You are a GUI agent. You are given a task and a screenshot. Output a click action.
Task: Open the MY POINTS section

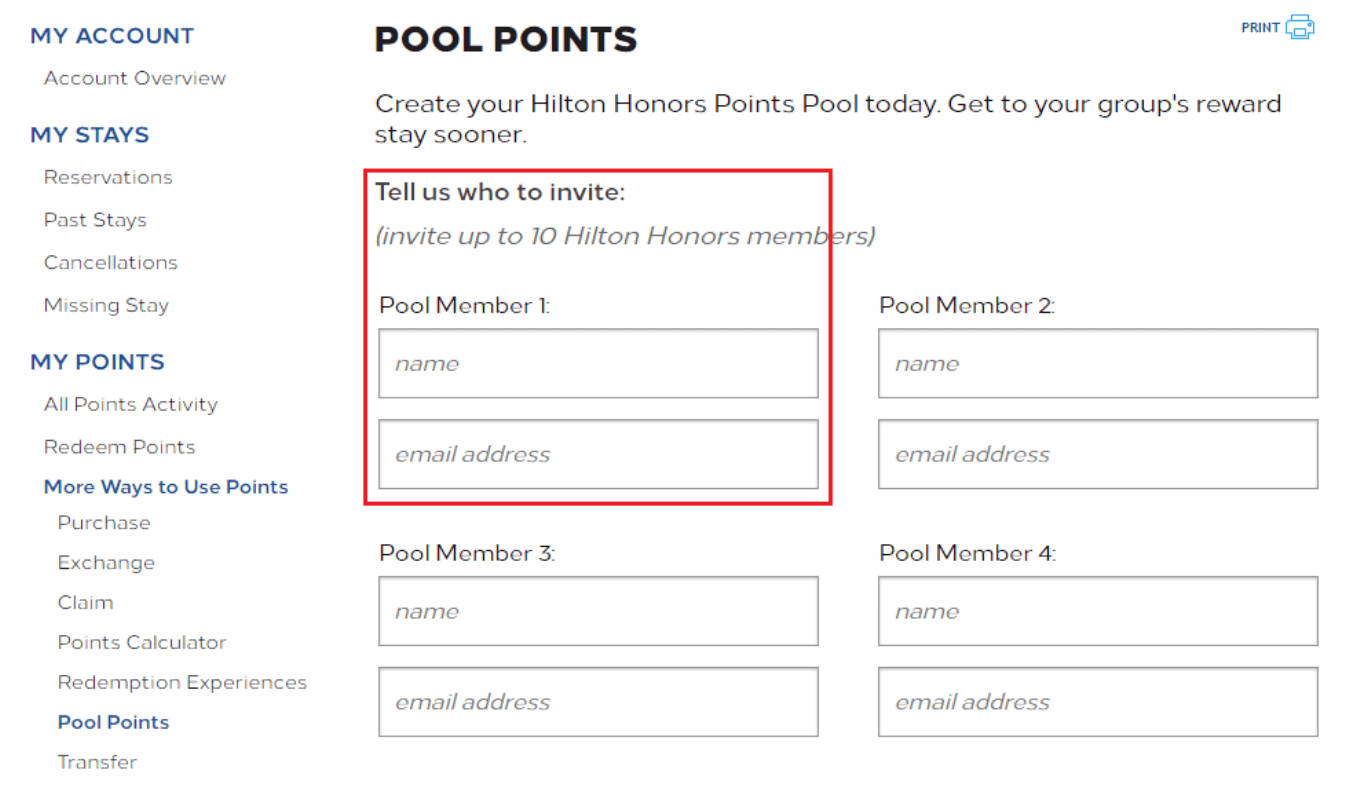[96, 362]
